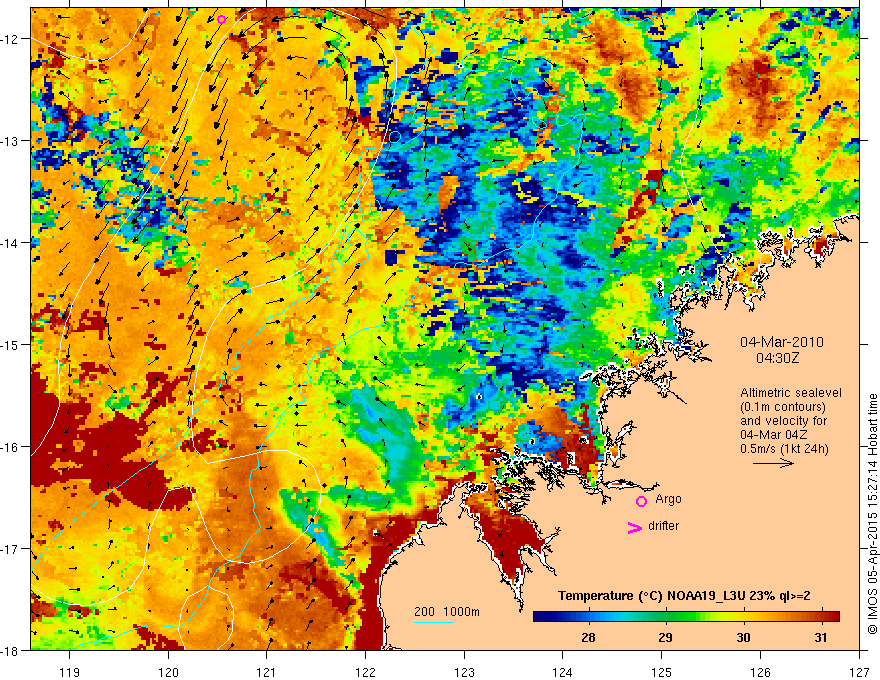Click latitude axis label -15
Screen dimensions: 880x680
pos(11,344)
